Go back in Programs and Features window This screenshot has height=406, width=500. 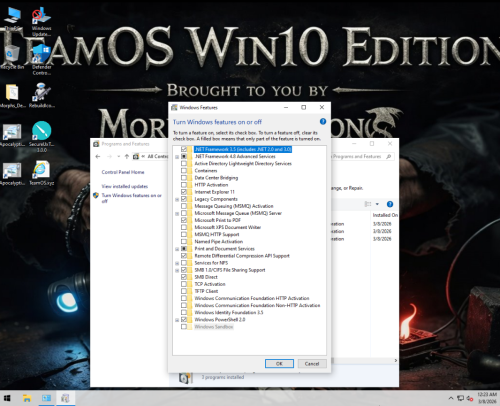[x=98, y=156]
